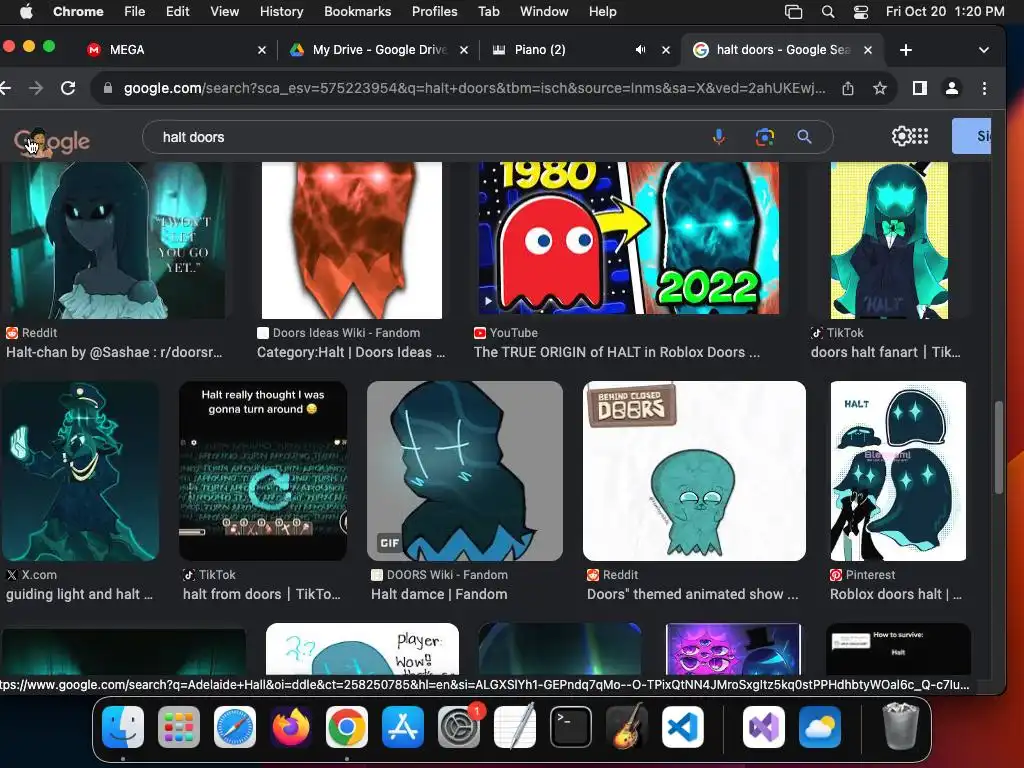Click the microphone voice search icon

718,137
